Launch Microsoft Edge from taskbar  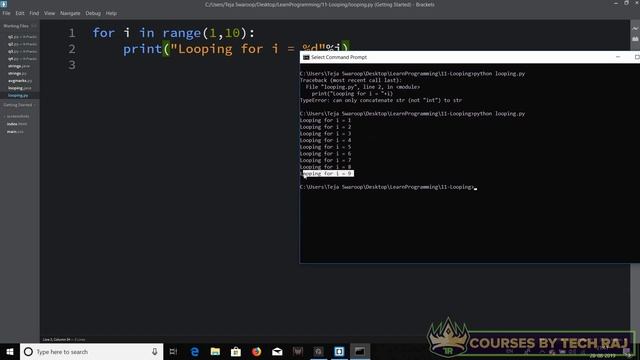(195, 351)
